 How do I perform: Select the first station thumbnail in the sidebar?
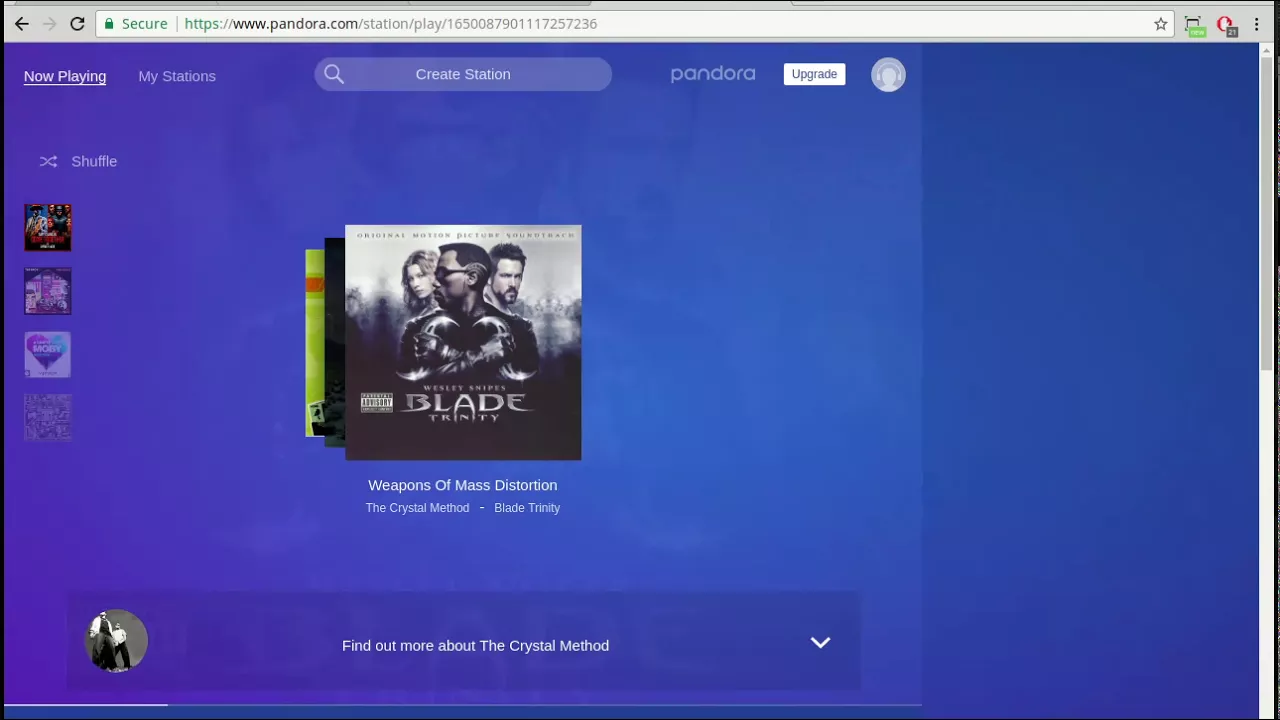[48, 227]
